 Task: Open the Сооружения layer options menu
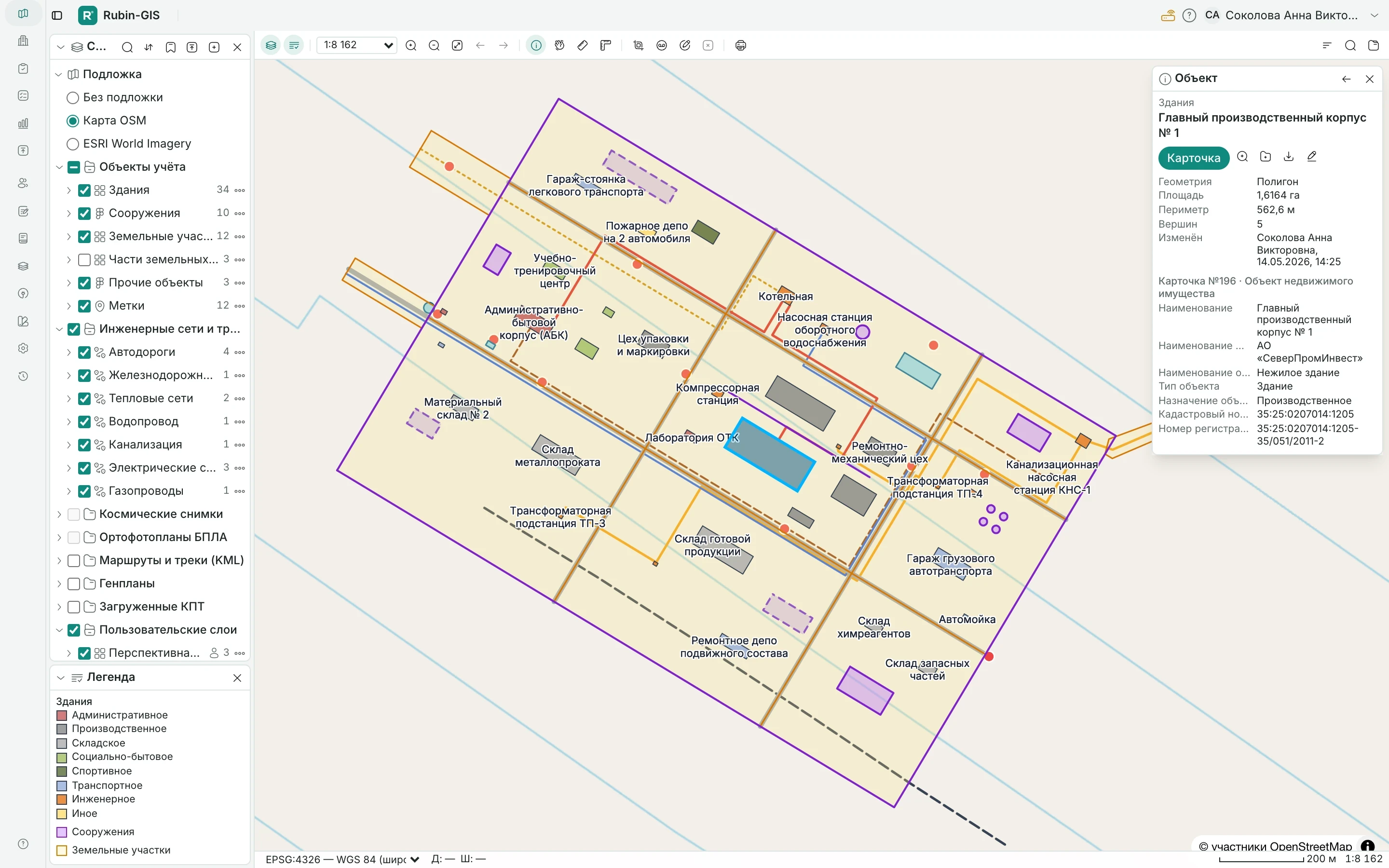point(240,214)
